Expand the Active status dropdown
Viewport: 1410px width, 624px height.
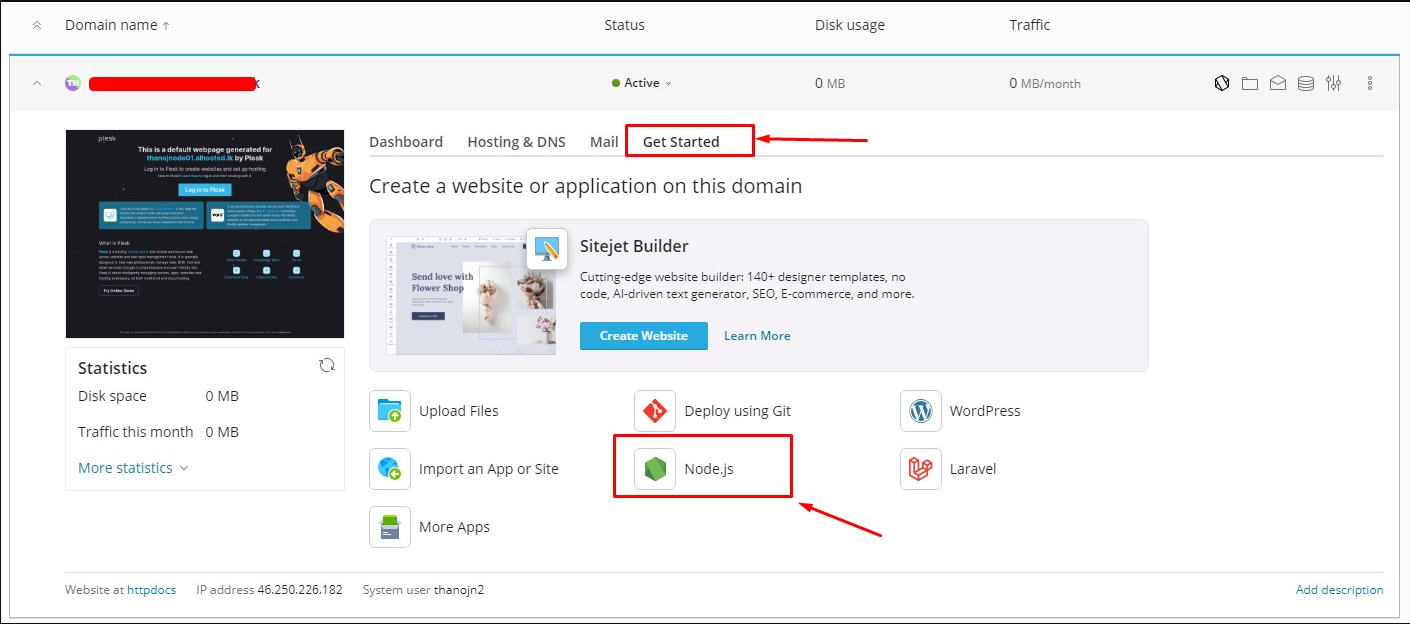tap(641, 83)
